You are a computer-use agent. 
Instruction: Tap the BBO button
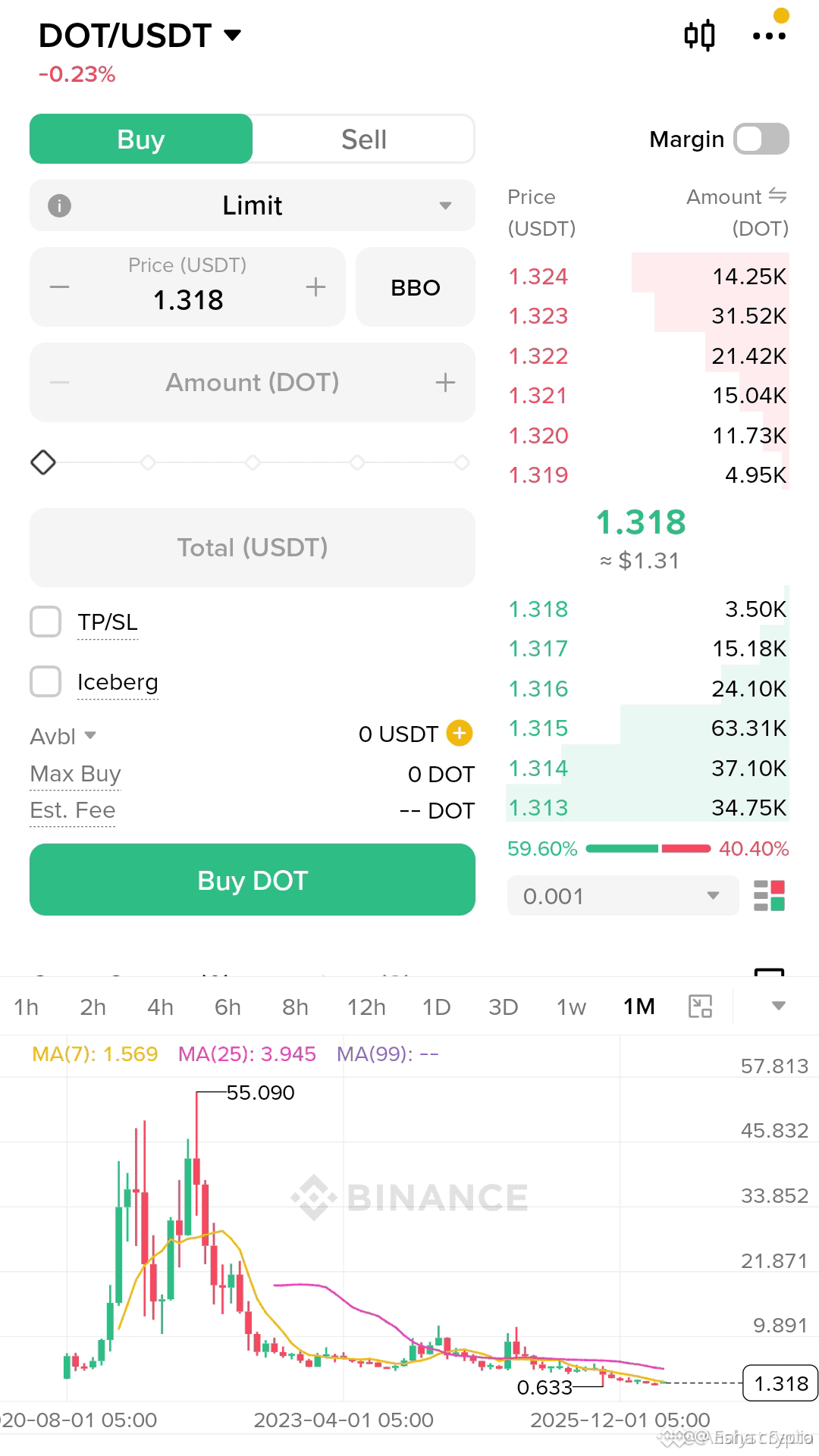416,287
